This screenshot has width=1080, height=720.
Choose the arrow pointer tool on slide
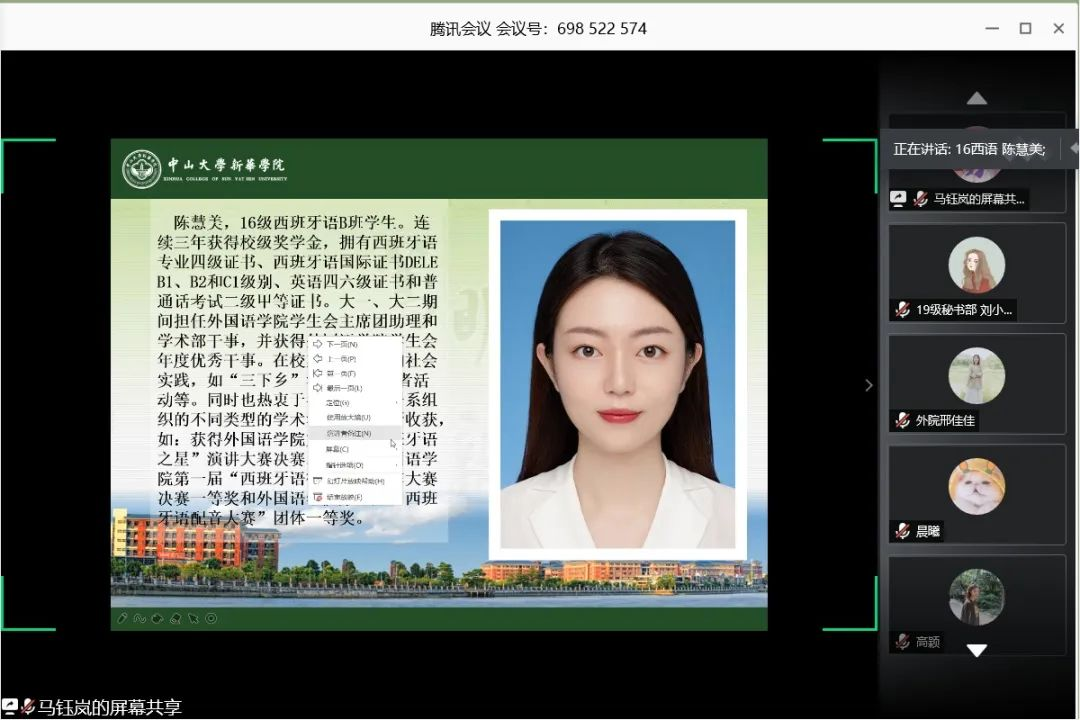coord(193,618)
